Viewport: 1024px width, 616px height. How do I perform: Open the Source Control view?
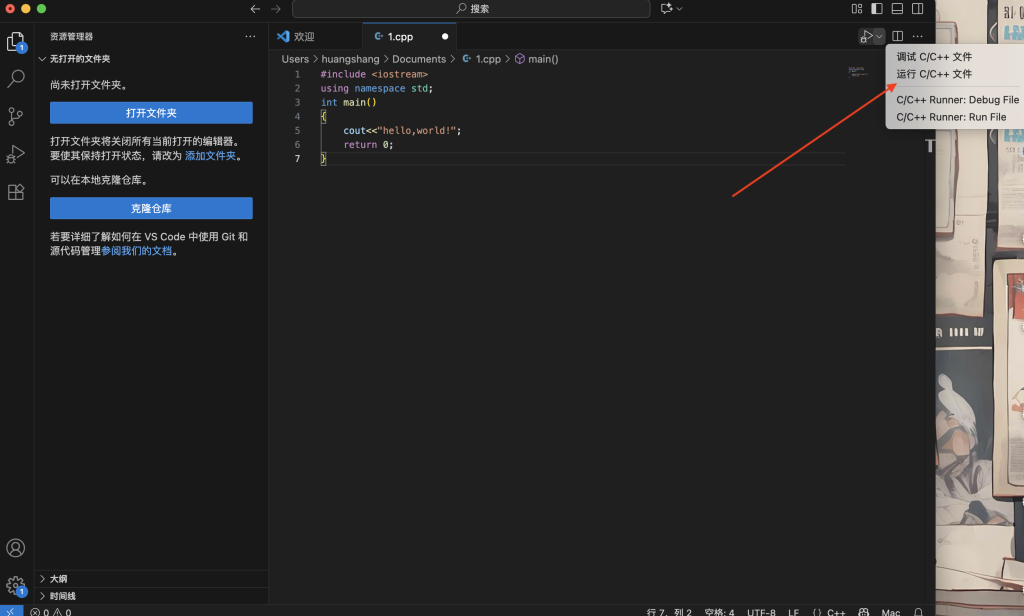click(16, 116)
